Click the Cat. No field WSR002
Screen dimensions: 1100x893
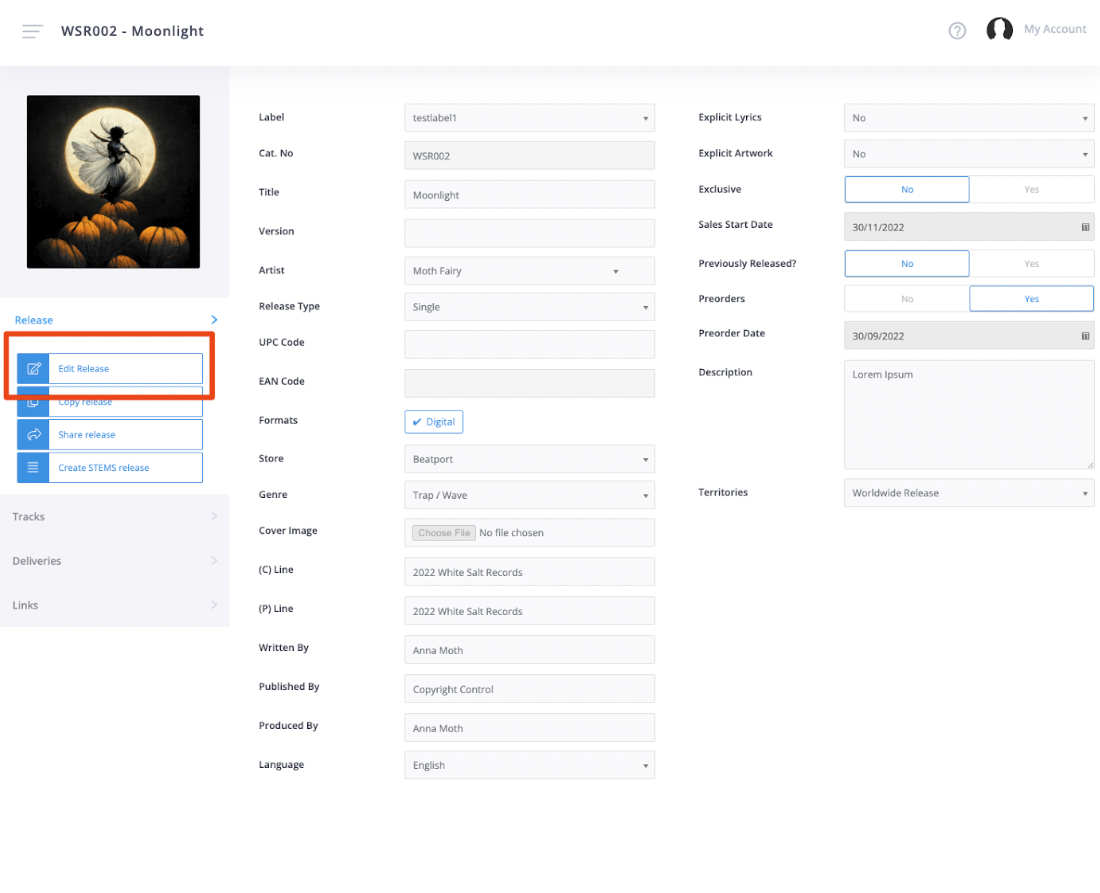point(530,155)
